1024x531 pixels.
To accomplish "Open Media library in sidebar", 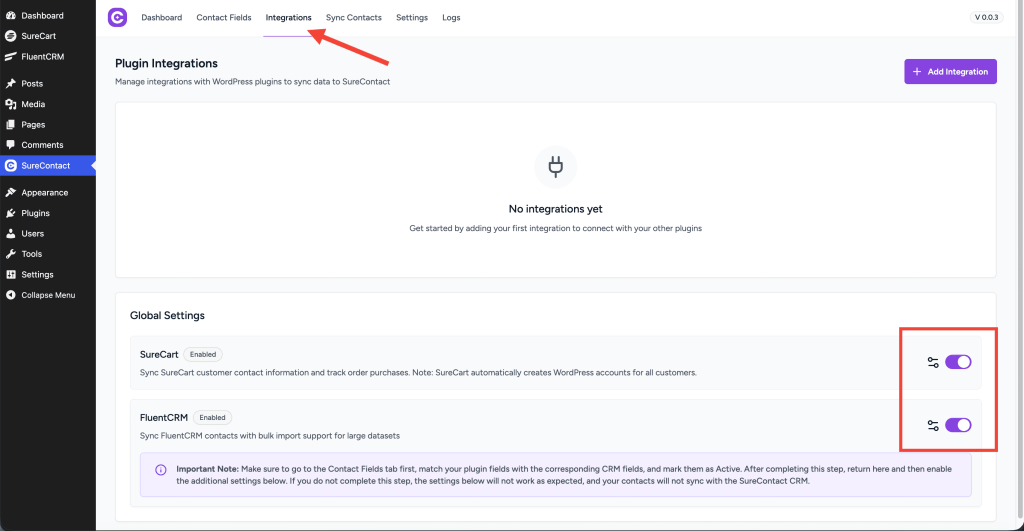I will (33, 104).
